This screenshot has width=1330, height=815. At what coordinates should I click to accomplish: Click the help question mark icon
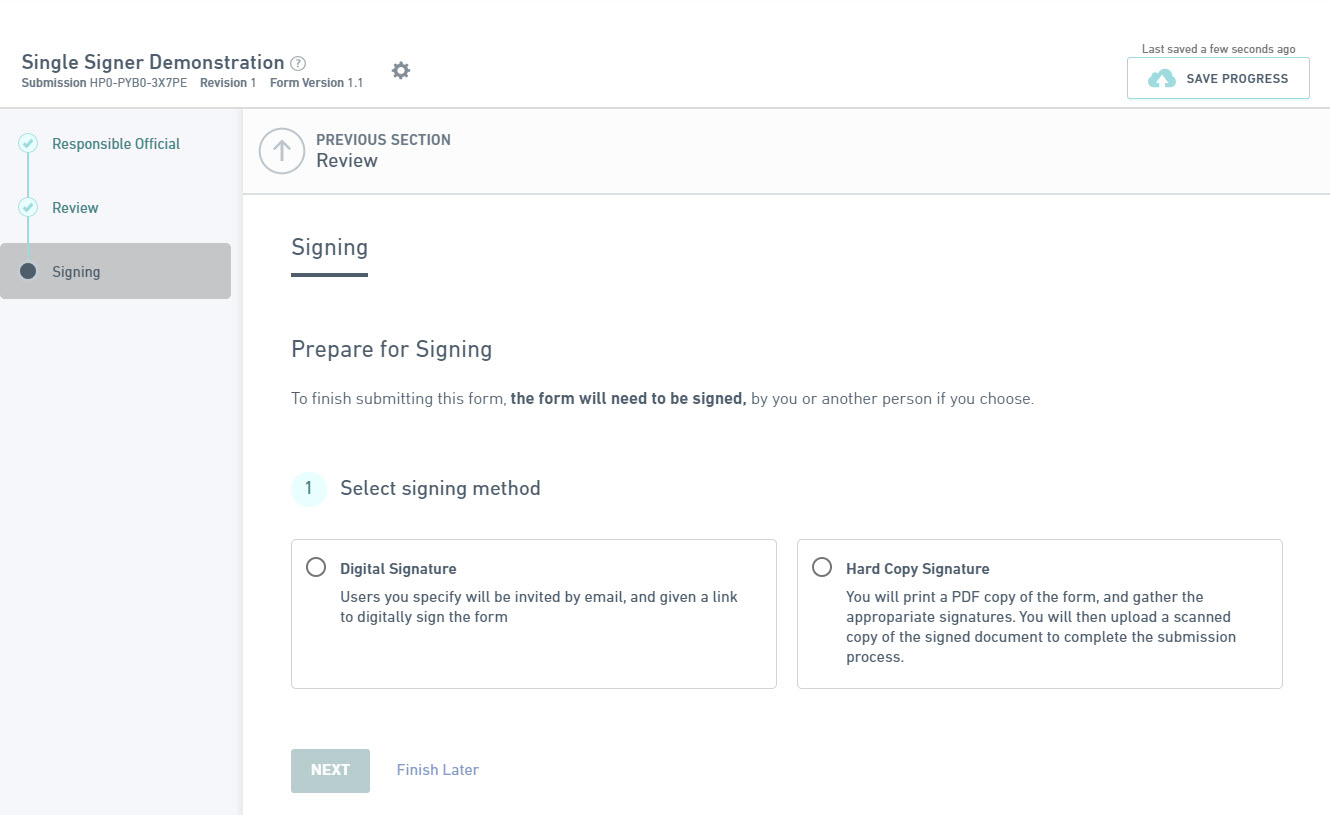point(298,63)
